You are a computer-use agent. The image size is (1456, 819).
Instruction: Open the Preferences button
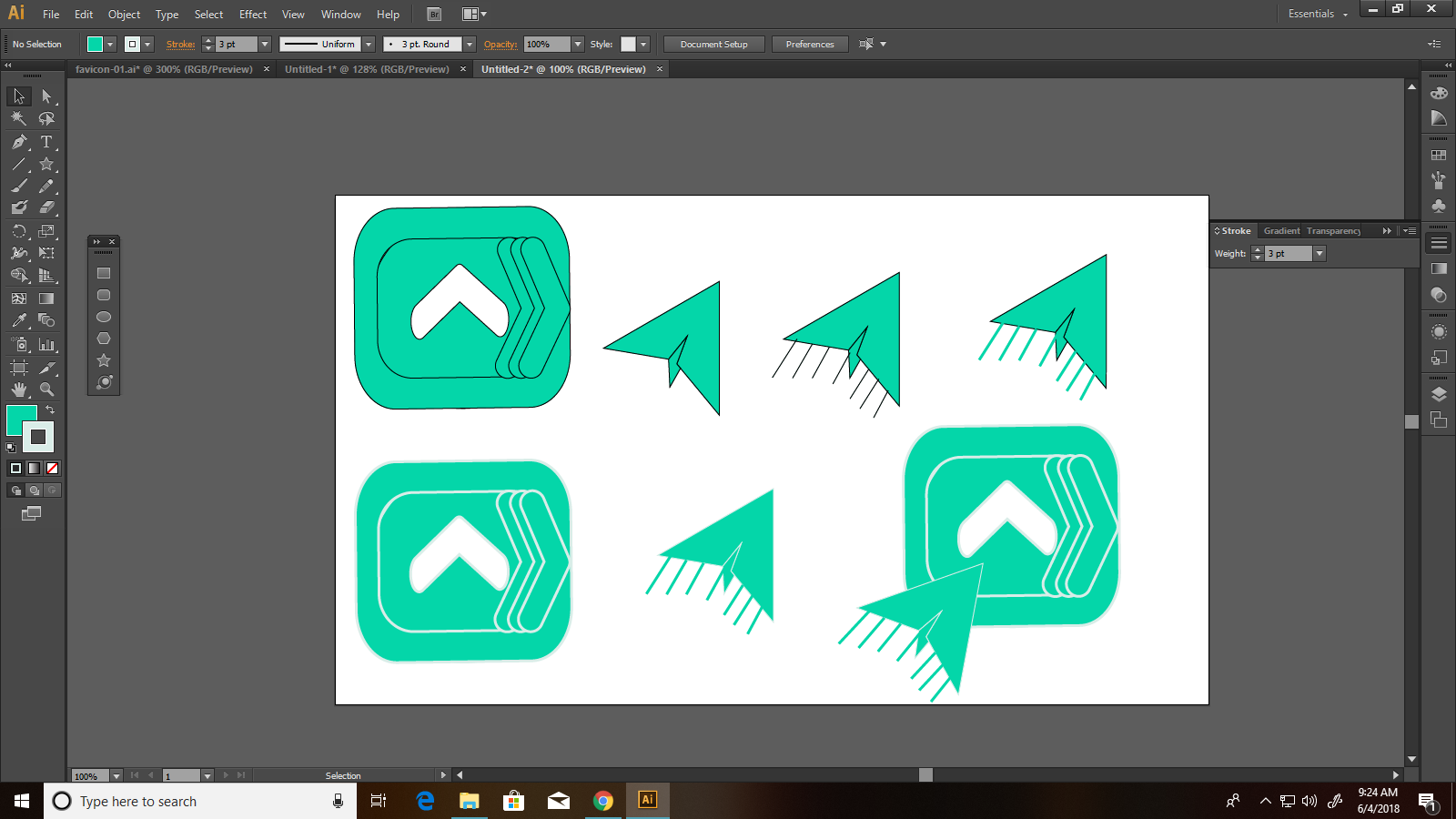tap(809, 45)
